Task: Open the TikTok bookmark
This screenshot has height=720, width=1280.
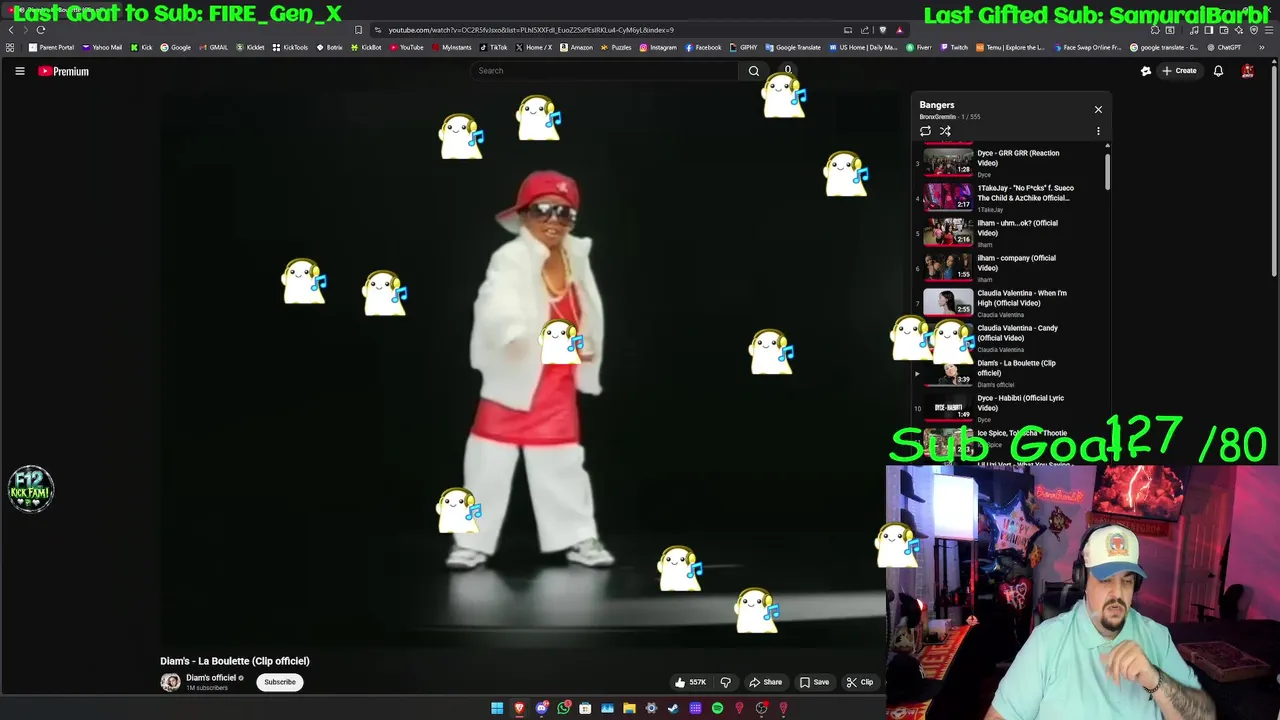Action: [x=494, y=47]
